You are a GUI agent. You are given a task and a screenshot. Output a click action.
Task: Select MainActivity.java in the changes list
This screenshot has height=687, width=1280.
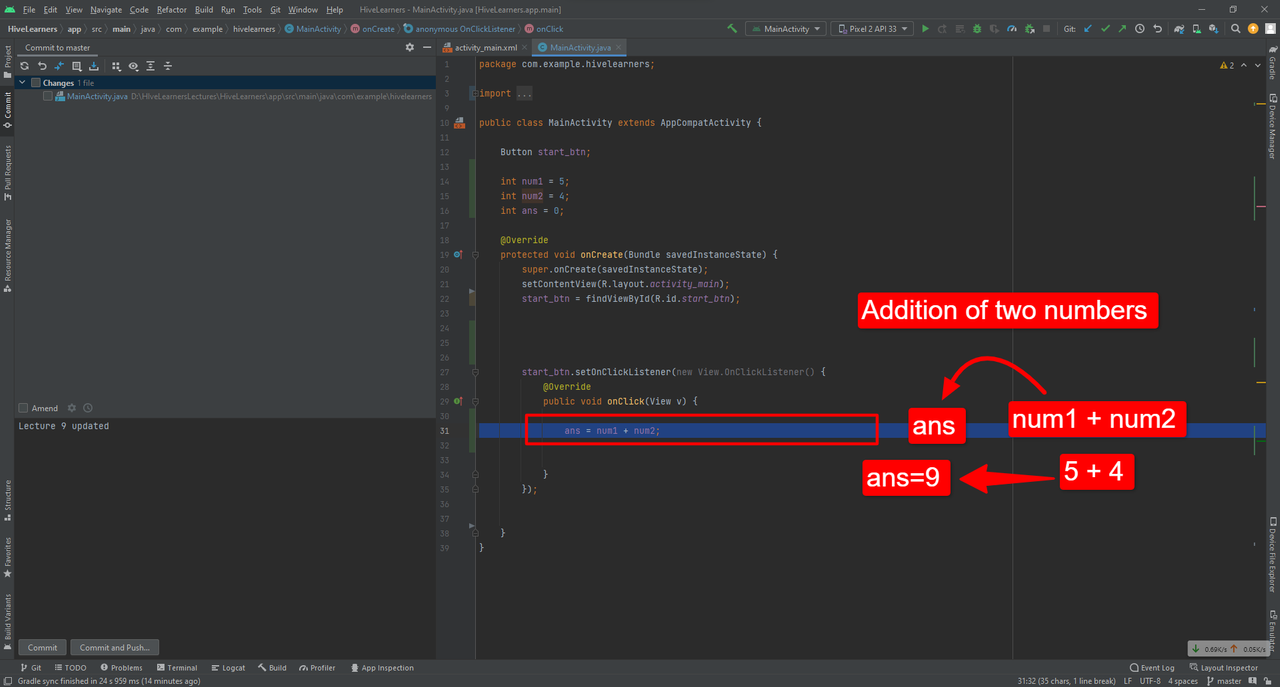point(97,96)
